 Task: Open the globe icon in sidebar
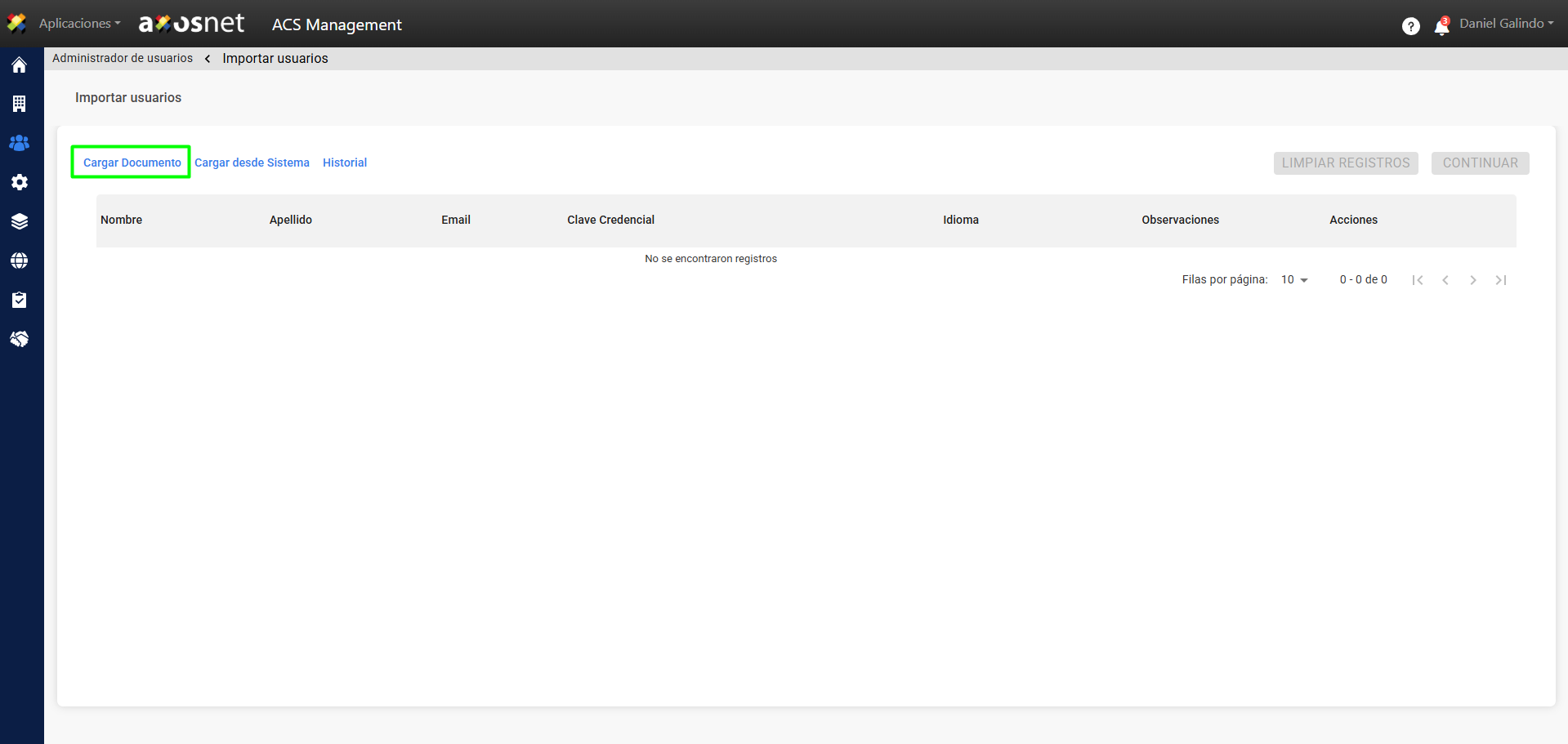click(x=20, y=261)
